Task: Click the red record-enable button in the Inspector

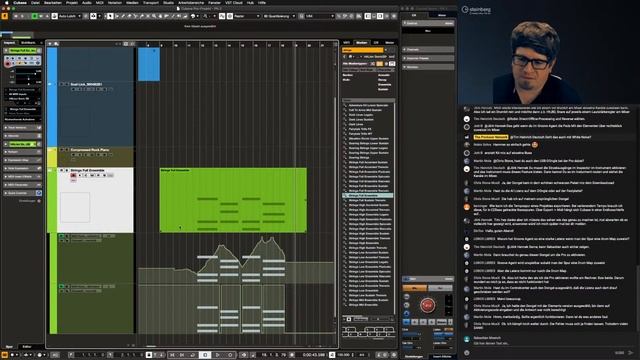Action: (7, 64)
